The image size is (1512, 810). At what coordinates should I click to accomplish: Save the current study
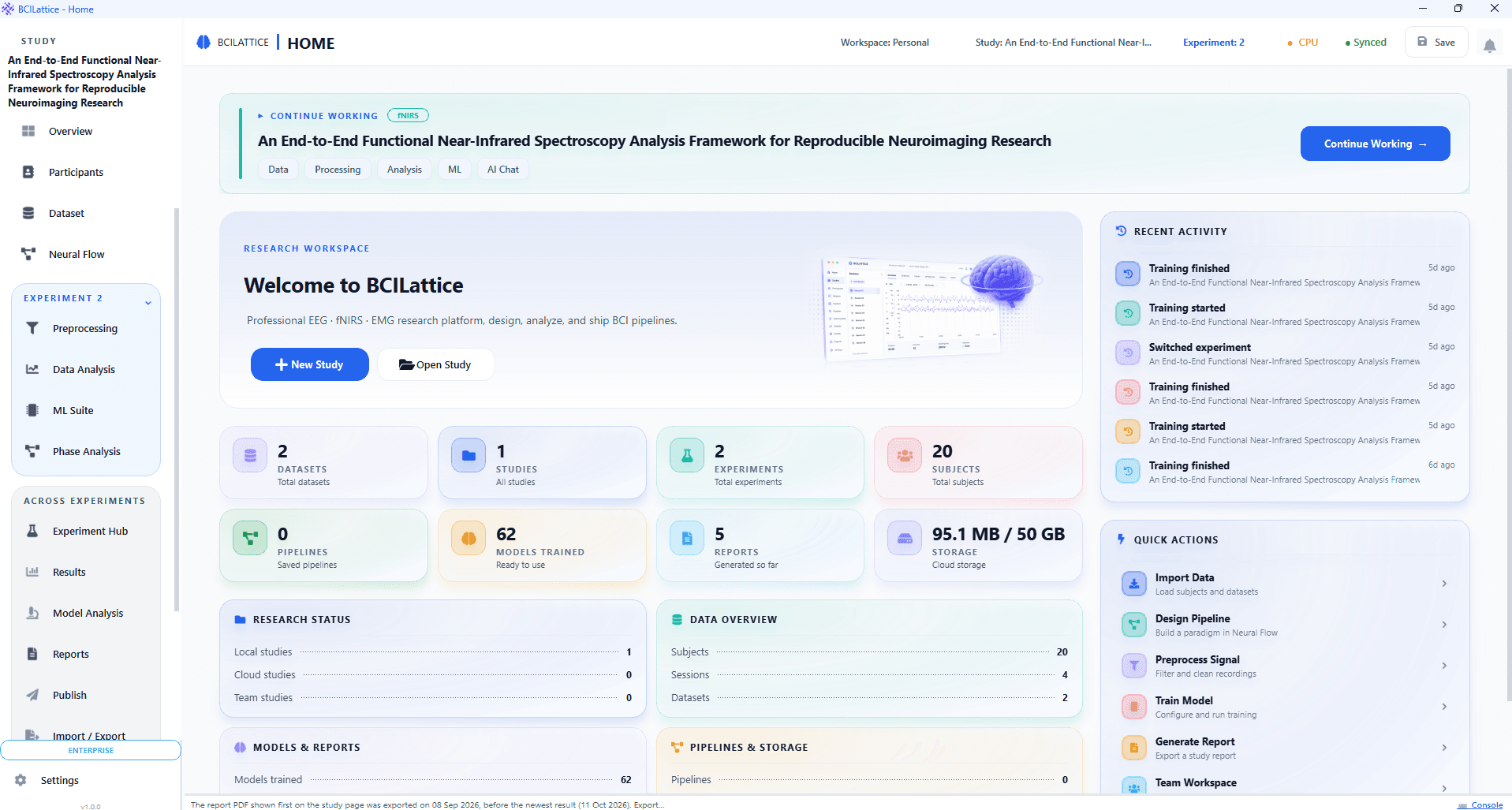(1435, 42)
